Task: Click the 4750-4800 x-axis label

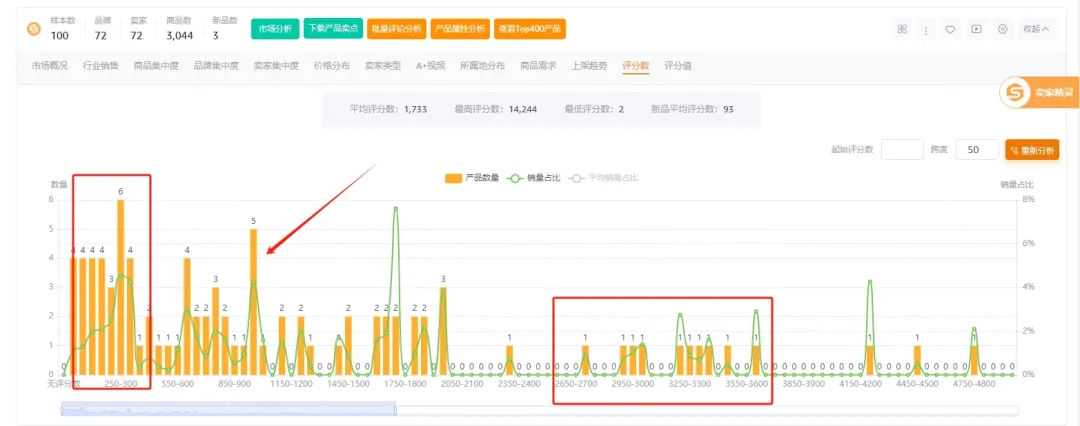Action: coord(975,383)
